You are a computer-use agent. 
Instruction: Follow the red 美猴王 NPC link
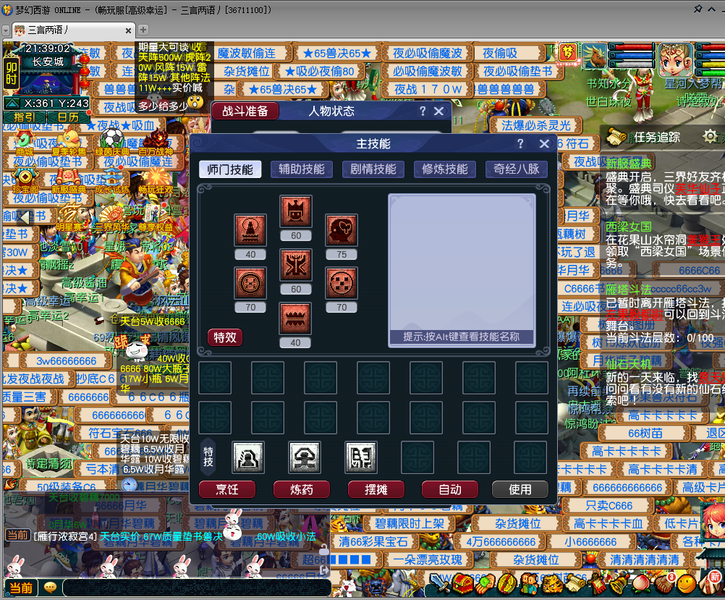tap(703, 239)
